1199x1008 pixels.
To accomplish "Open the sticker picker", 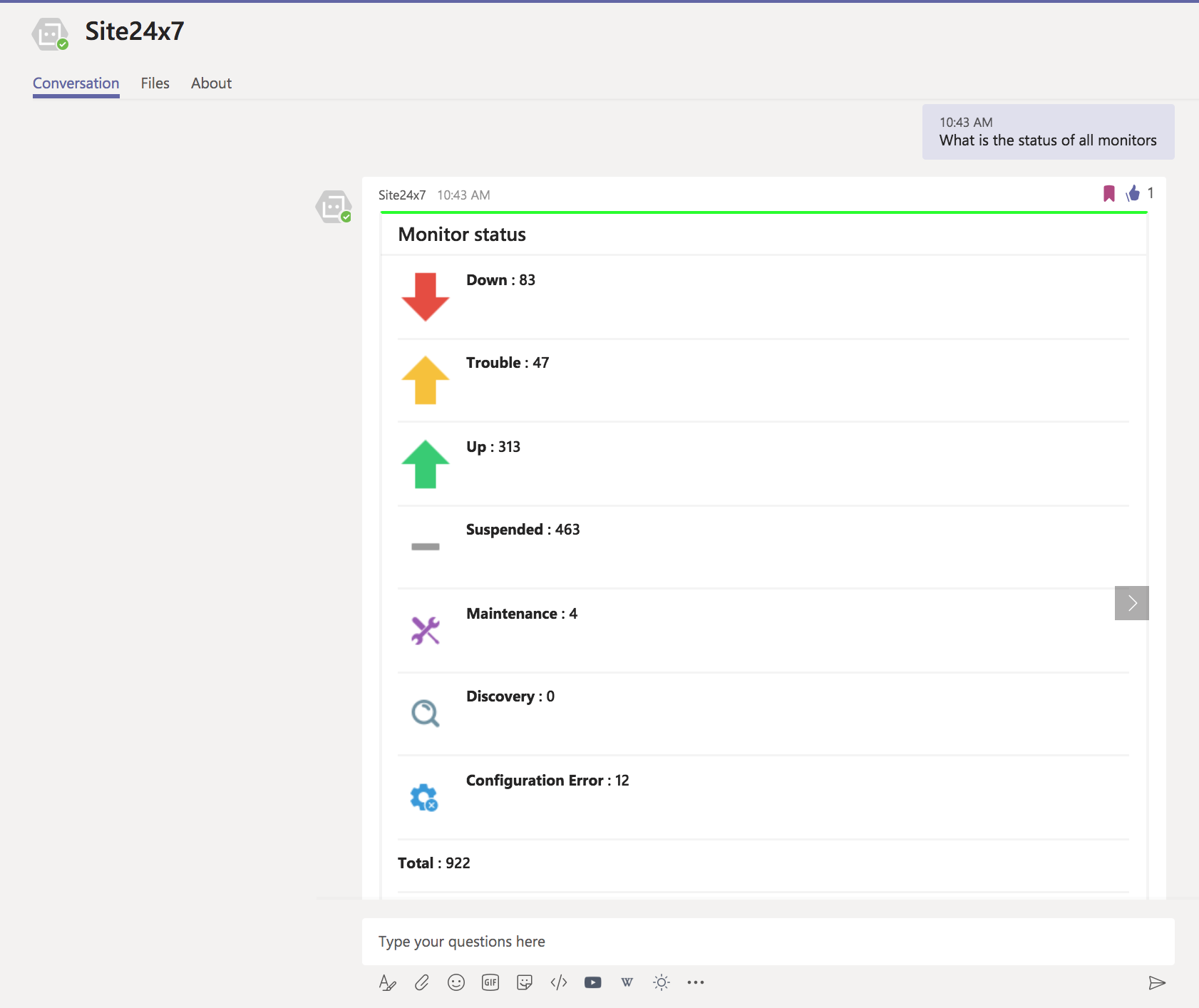I will click(525, 983).
